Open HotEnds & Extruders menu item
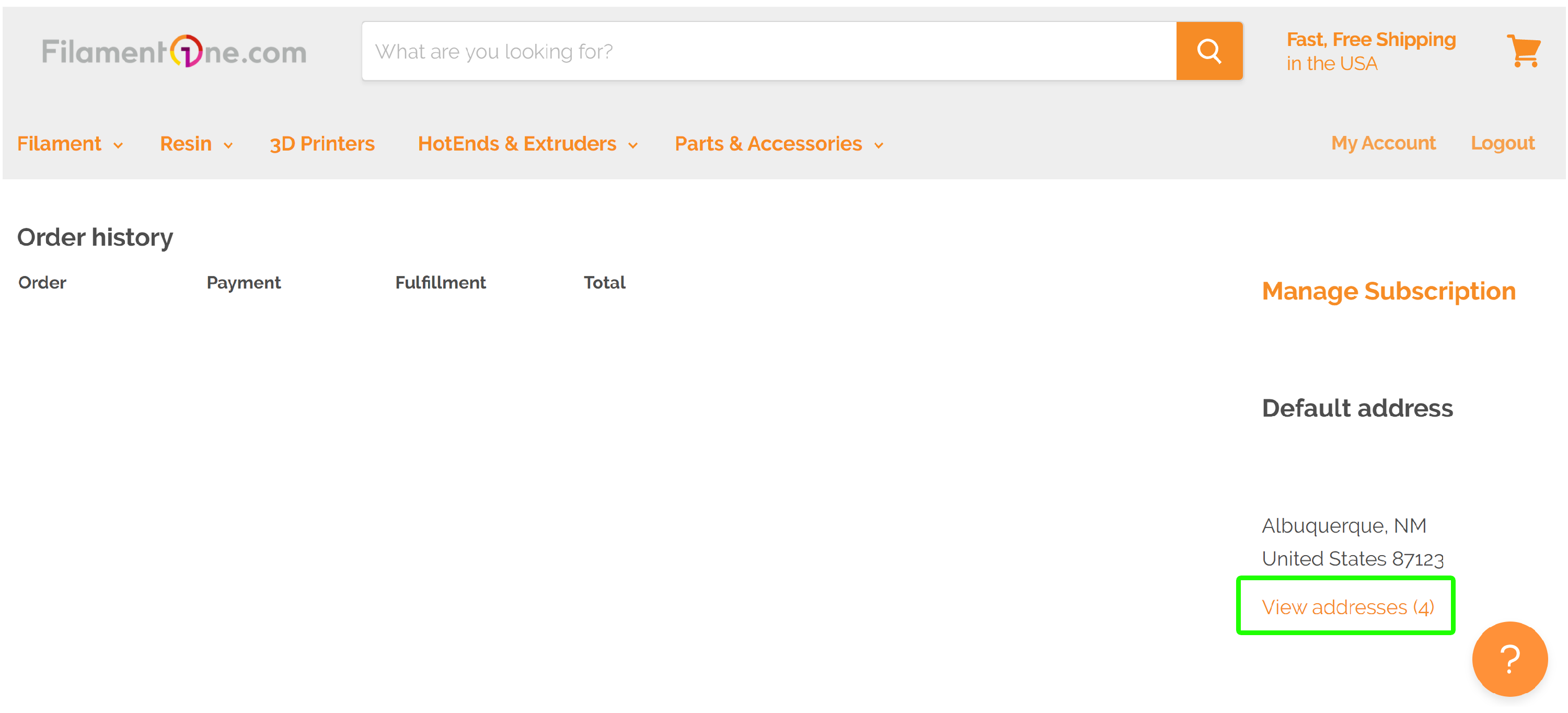Image resolution: width=1568 pixels, height=713 pixels. pyautogui.click(x=517, y=144)
